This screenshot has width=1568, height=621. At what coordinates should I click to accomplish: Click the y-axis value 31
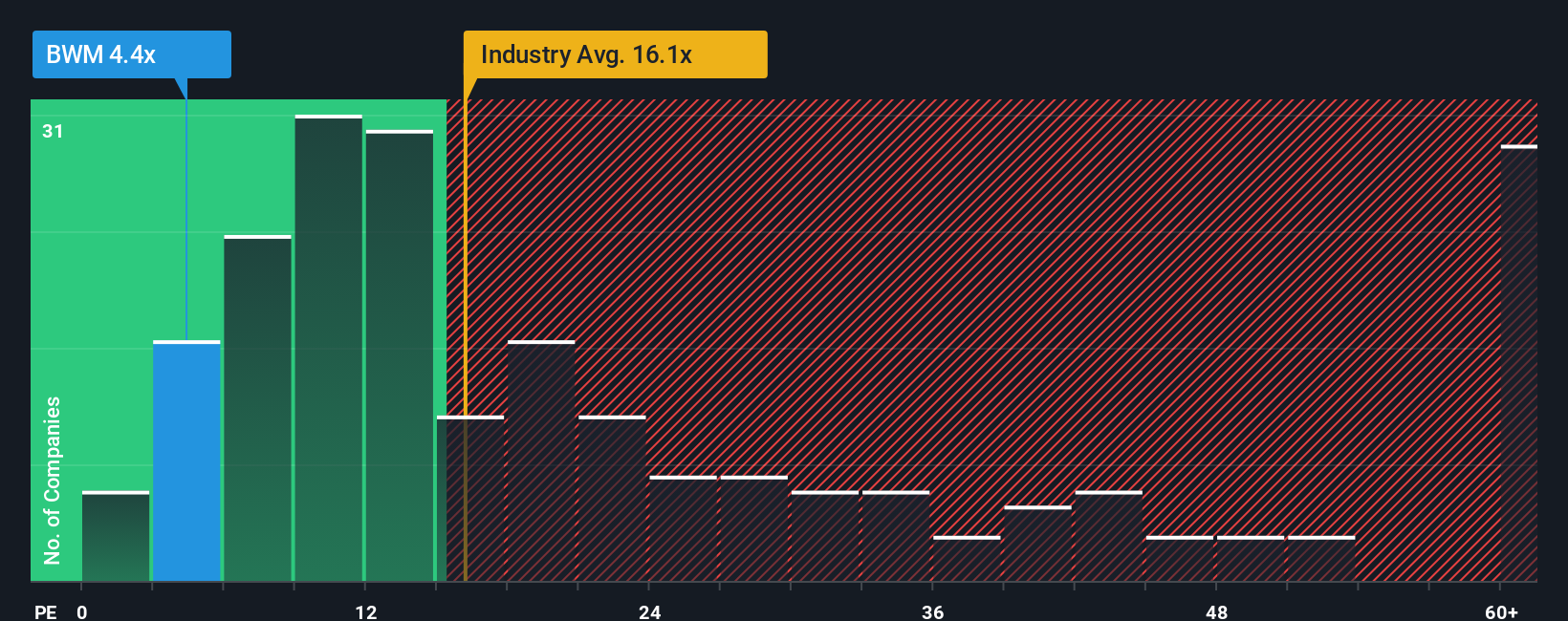[53, 131]
